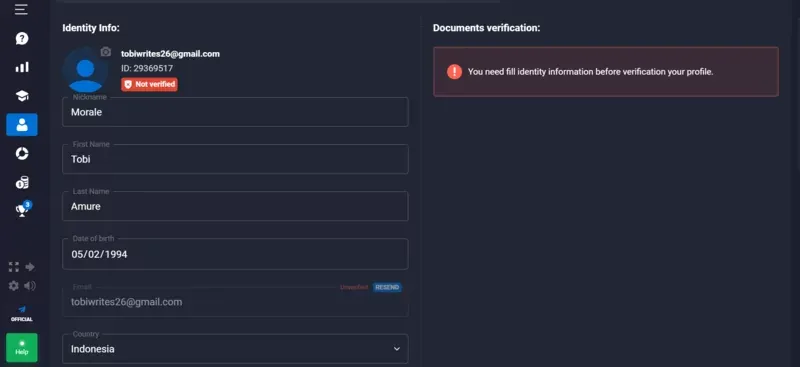Screen dimensions: 800x367
Task: Click the profile avatar picture
Action: point(85,71)
